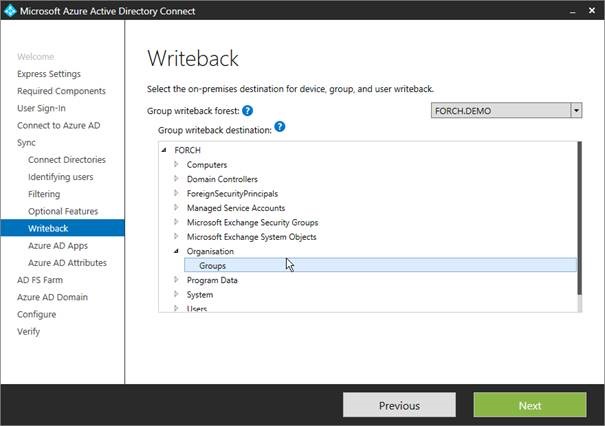Viewport: 605px width, 426px height.
Task: Select the Program Data container
Action: pyautogui.click(x=212, y=280)
